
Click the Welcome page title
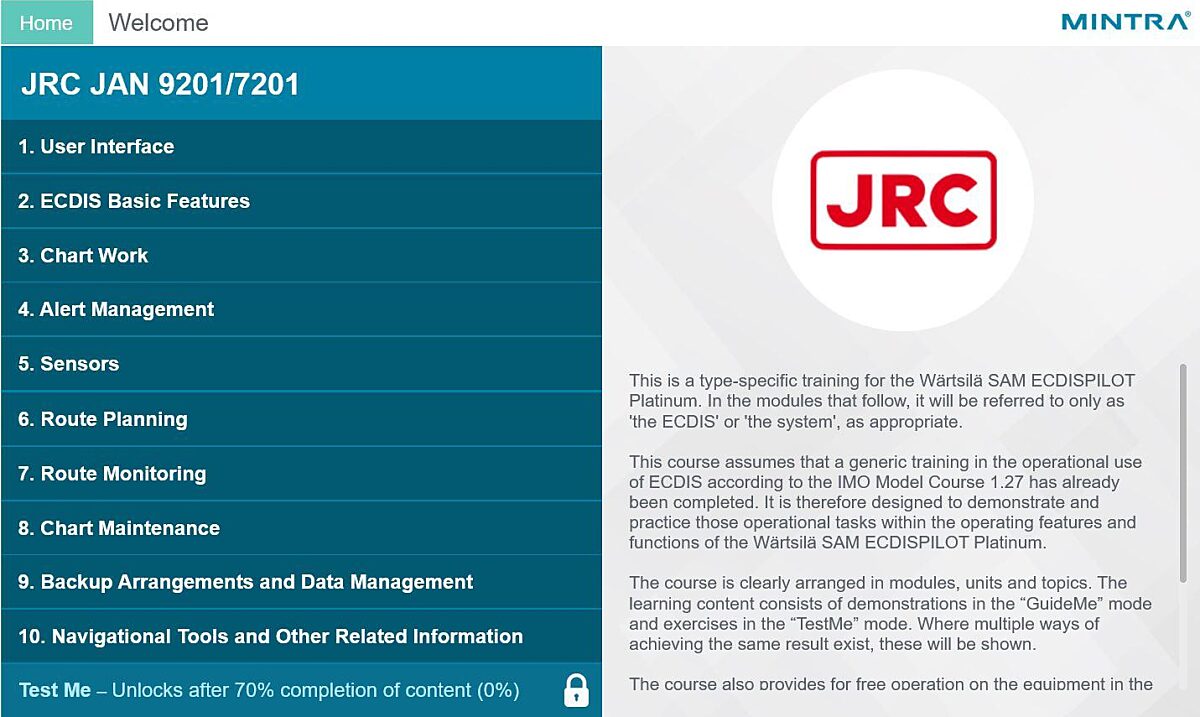158,23
